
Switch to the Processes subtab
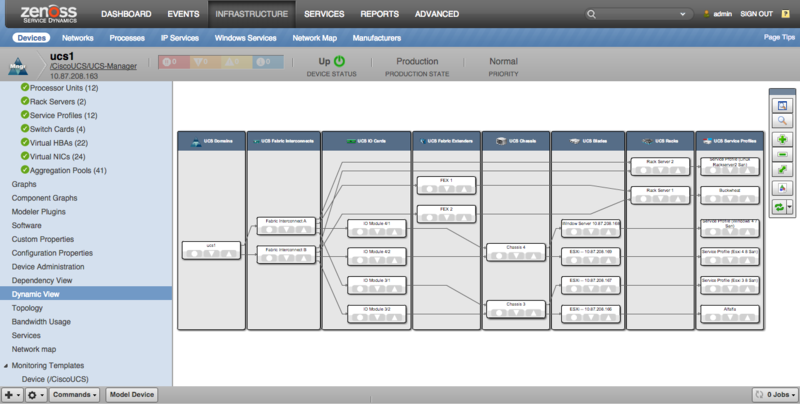(x=127, y=38)
